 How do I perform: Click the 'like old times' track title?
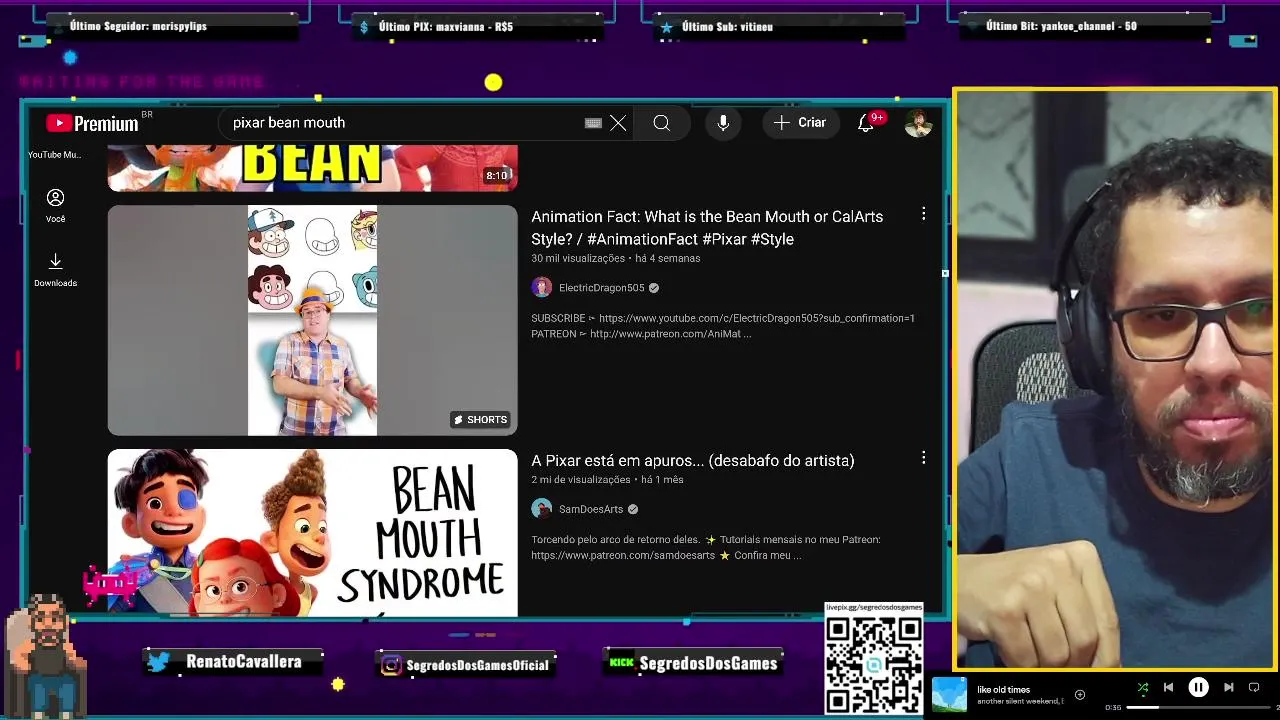pos(1003,689)
